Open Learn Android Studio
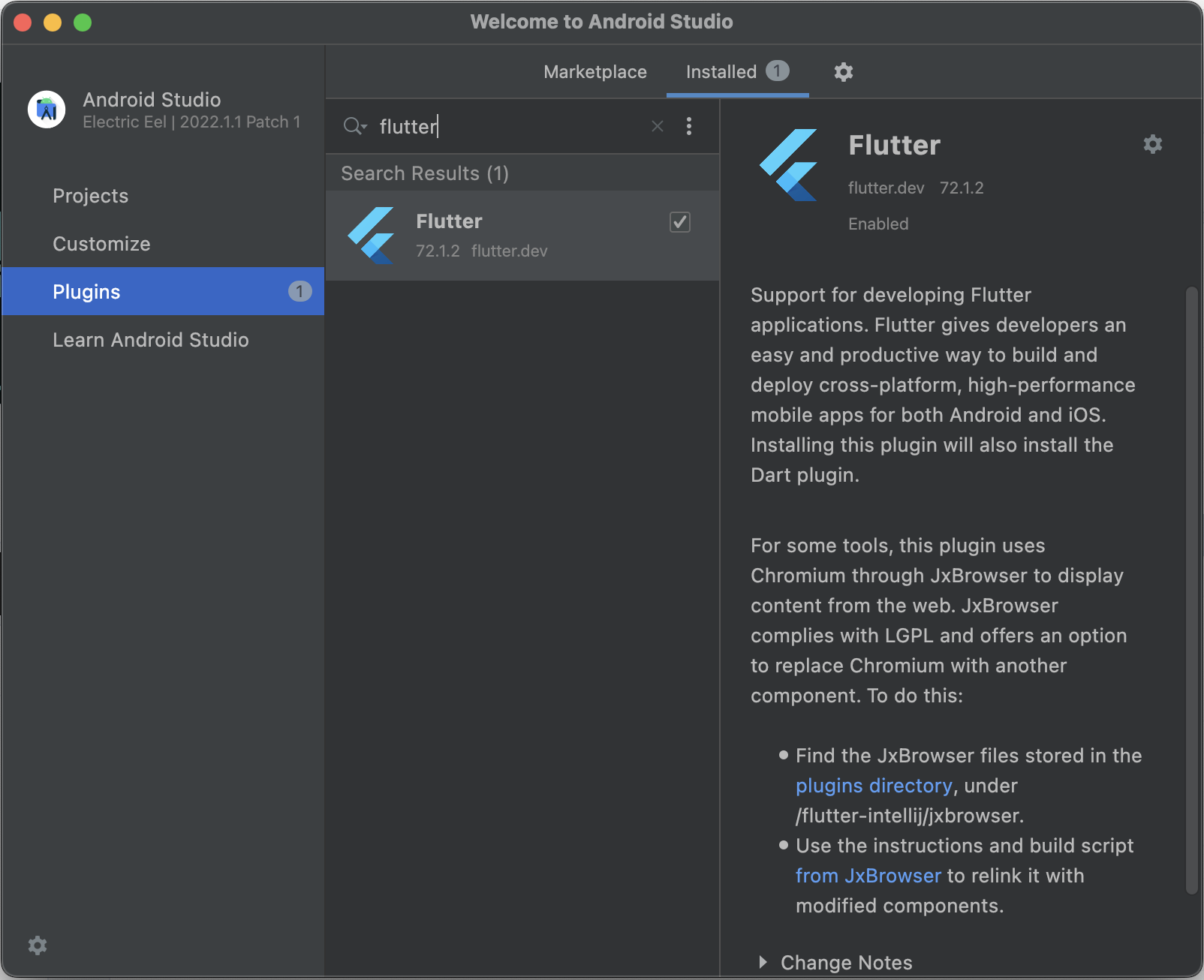1204x980 pixels. pos(163,340)
